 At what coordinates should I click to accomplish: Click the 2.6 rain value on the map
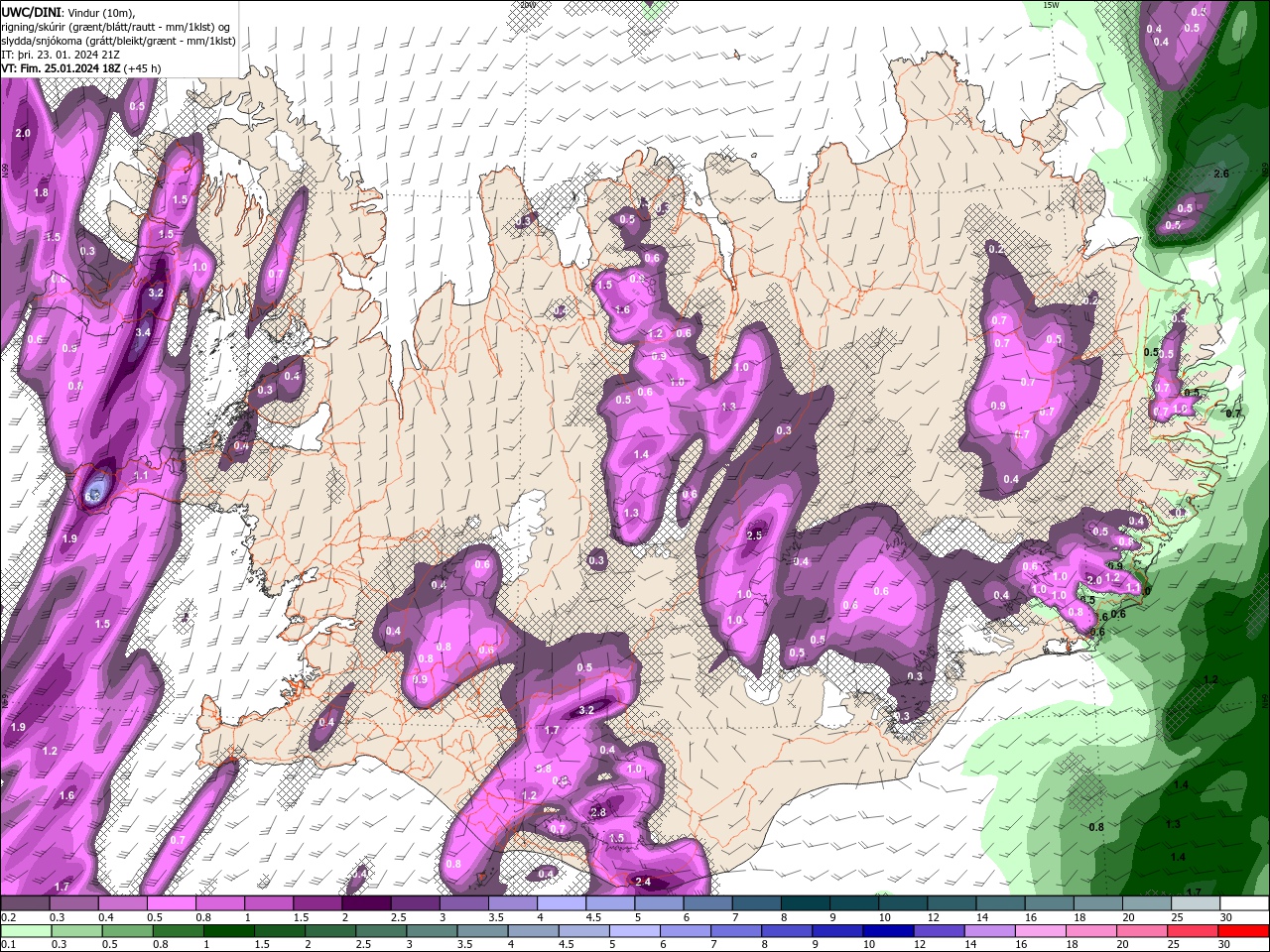pos(1221,174)
